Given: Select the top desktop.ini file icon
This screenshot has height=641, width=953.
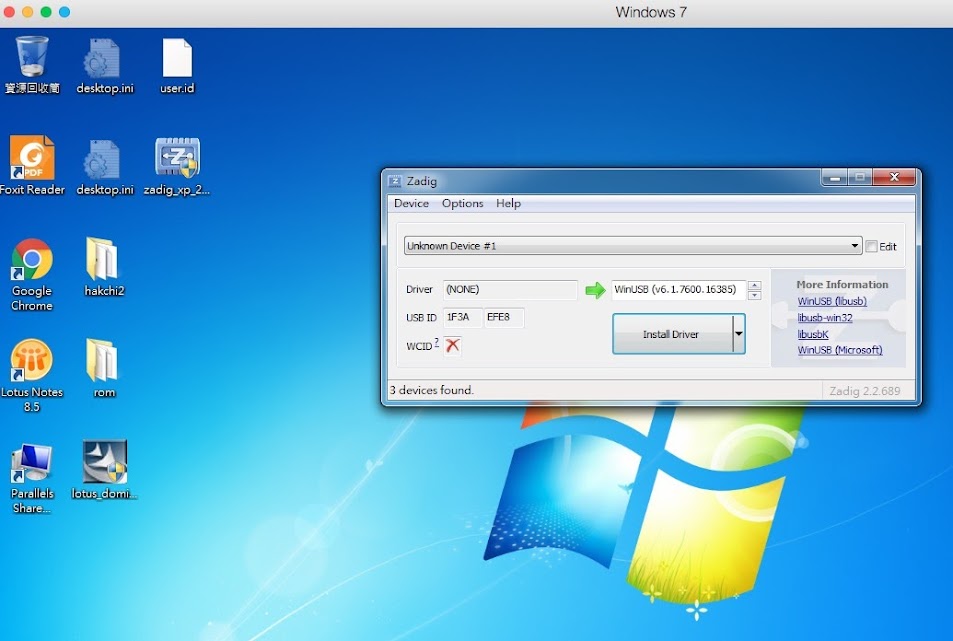Looking at the screenshot, I should [104, 66].
